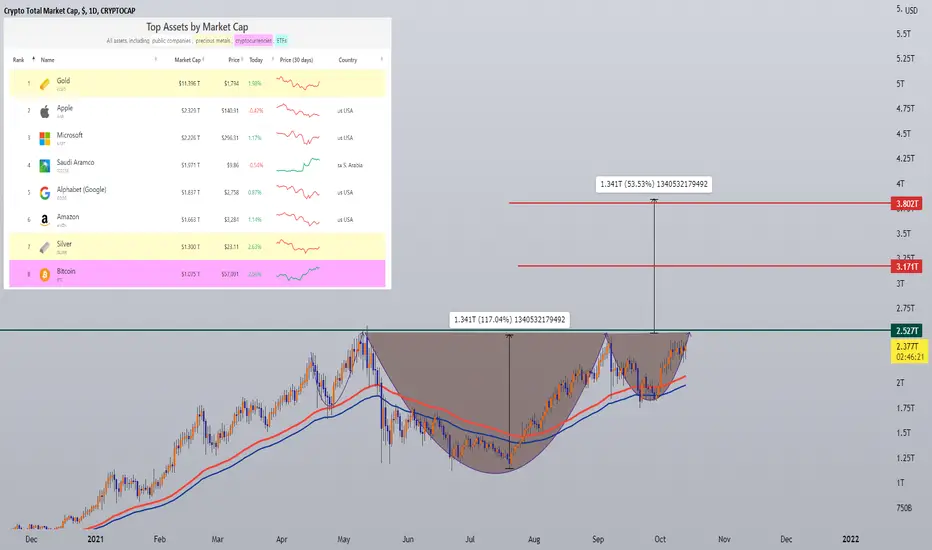Click the '1.25T' price axis label
932x550 pixels.
coord(905,458)
